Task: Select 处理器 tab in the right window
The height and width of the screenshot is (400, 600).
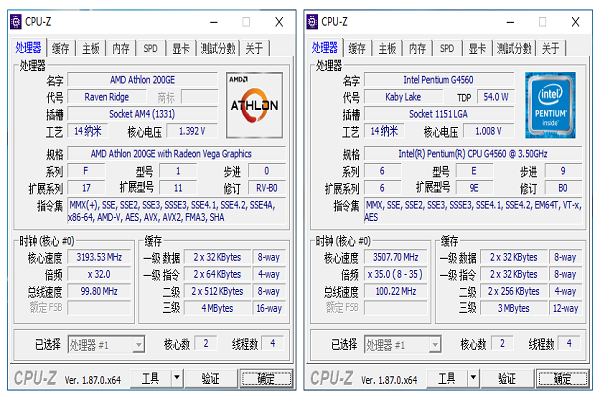Action: click(325, 47)
